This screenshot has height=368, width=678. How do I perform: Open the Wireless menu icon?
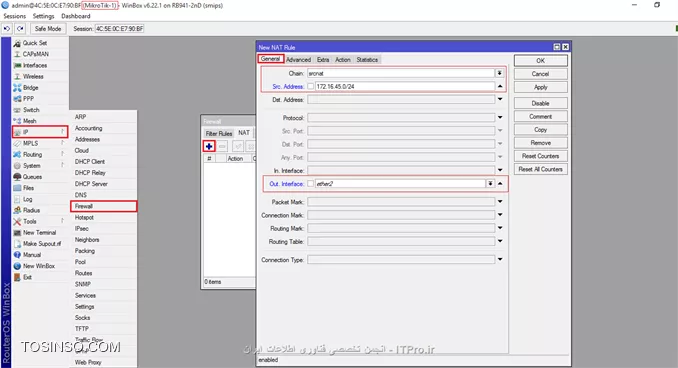coord(17,77)
